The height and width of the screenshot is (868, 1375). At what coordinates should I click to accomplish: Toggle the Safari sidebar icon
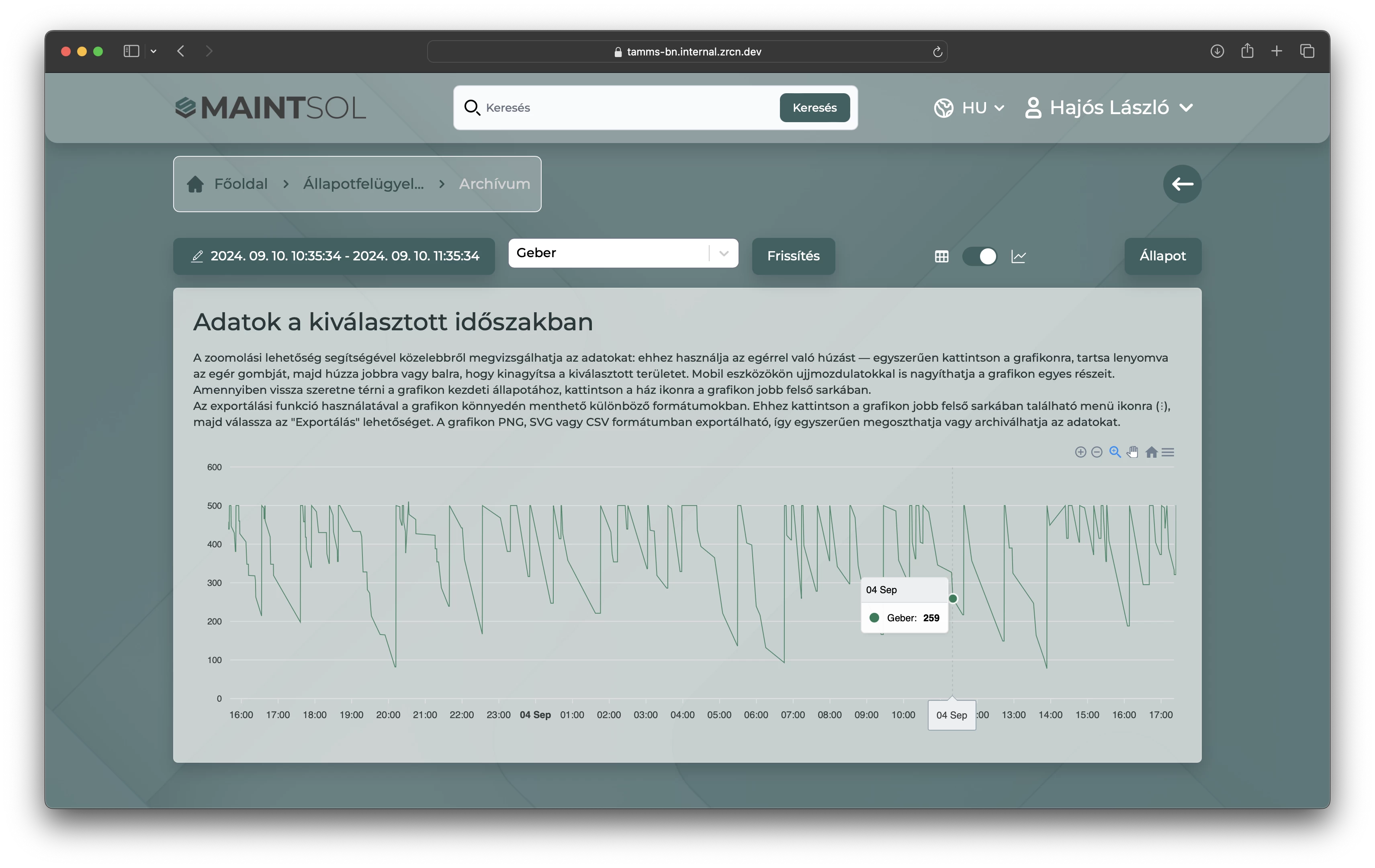[x=131, y=51]
